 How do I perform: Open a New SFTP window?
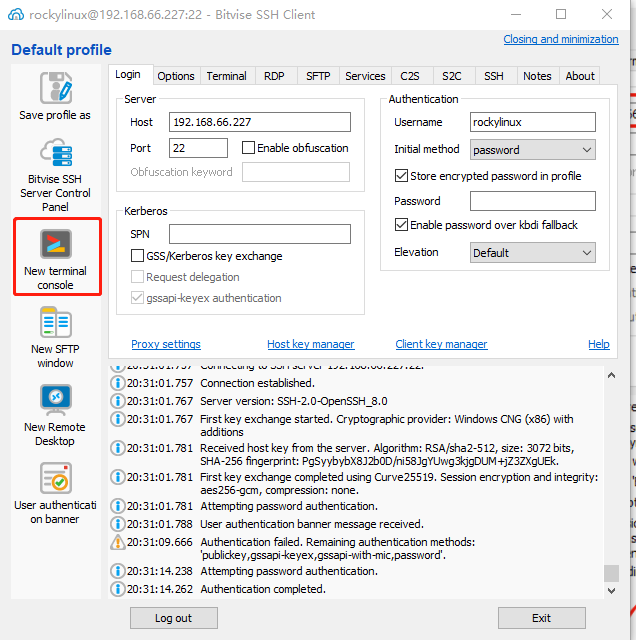click(x=56, y=337)
